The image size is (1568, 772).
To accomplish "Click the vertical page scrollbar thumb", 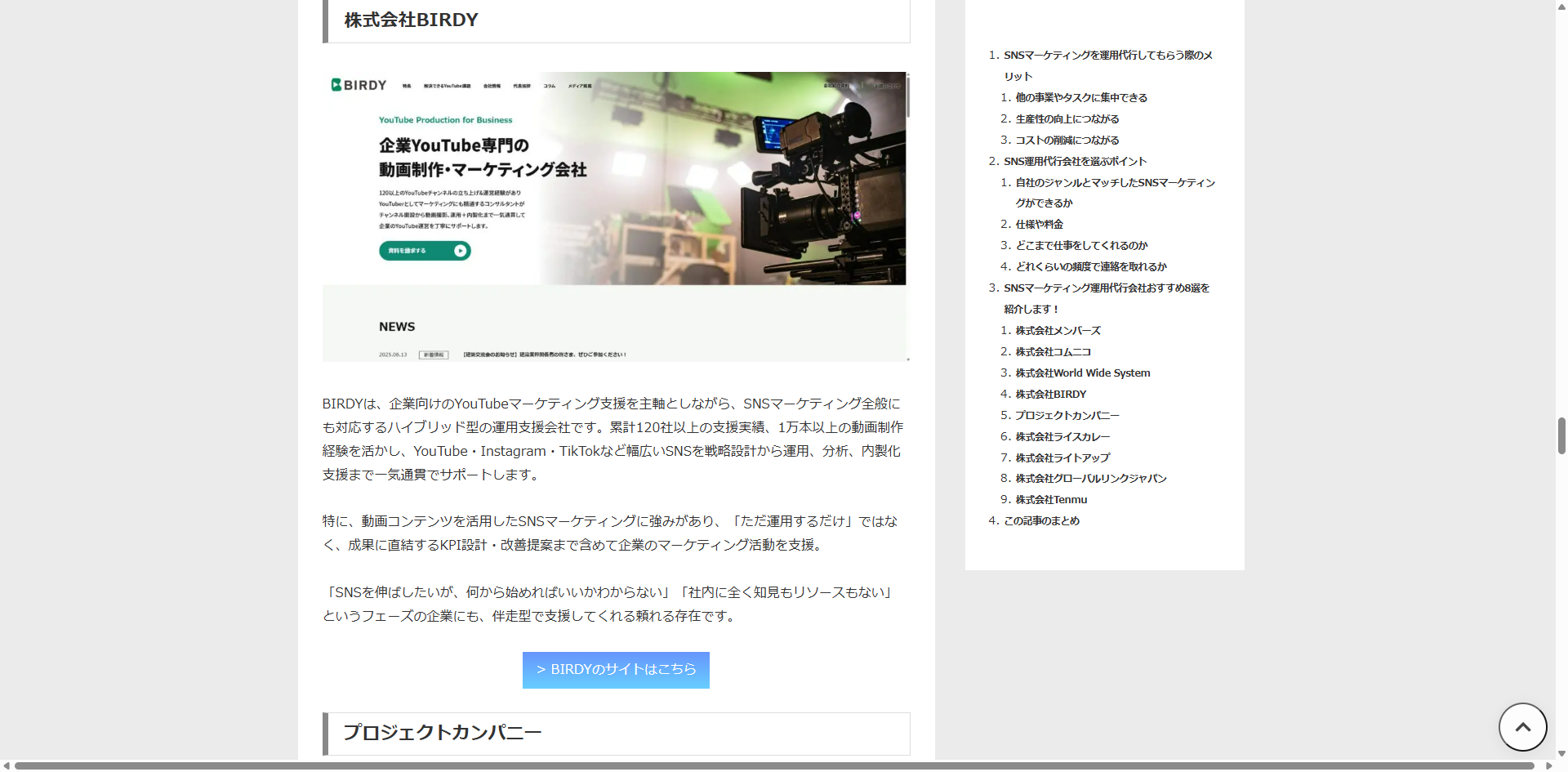I will [1561, 435].
